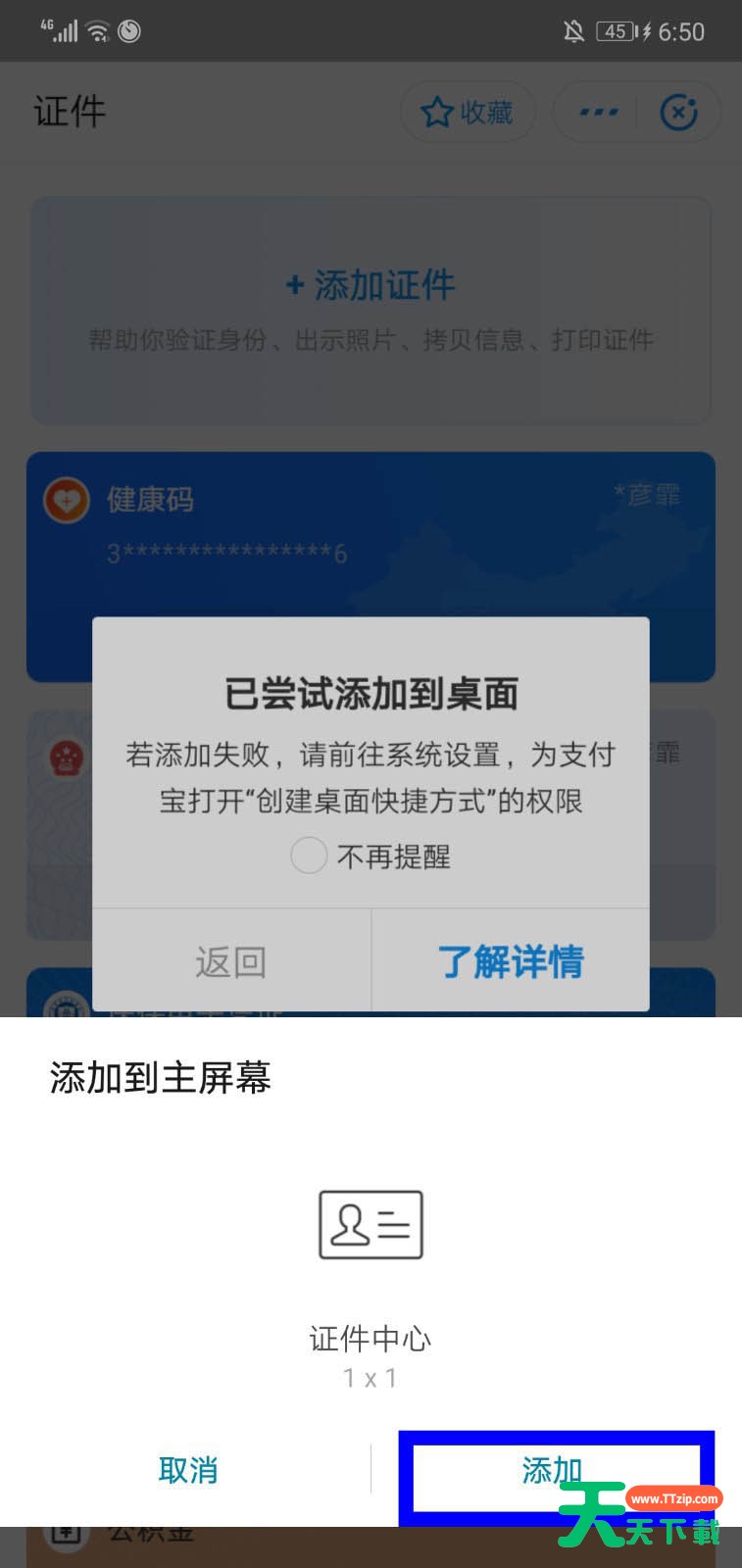Screen dimensions: 742x1568
Task: Tap the 证件 page title
Action: pyautogui.click(x=70, y=111)
